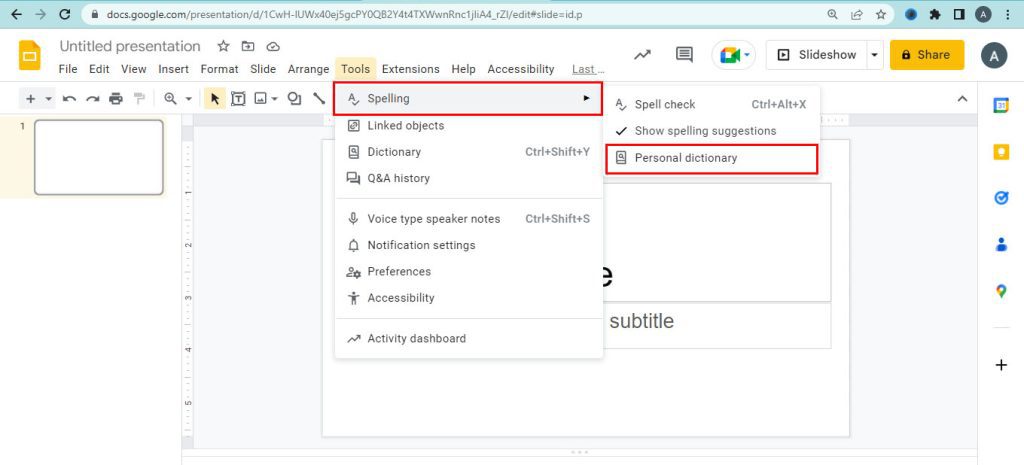Click the yellow Share button
Screen dimensions: 1024x465
(x=926, y=55)
